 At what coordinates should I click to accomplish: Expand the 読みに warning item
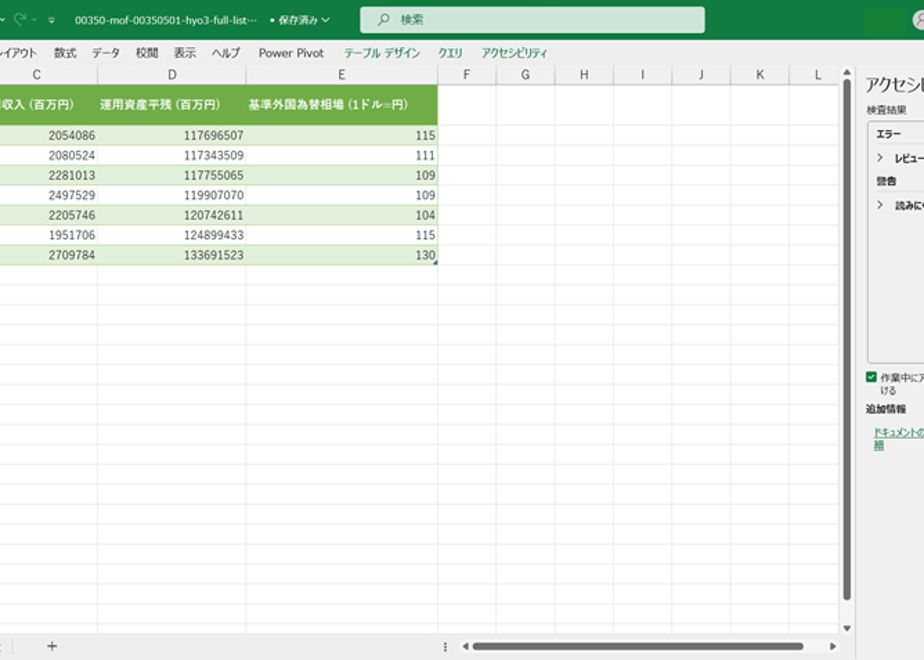(880, 205)
